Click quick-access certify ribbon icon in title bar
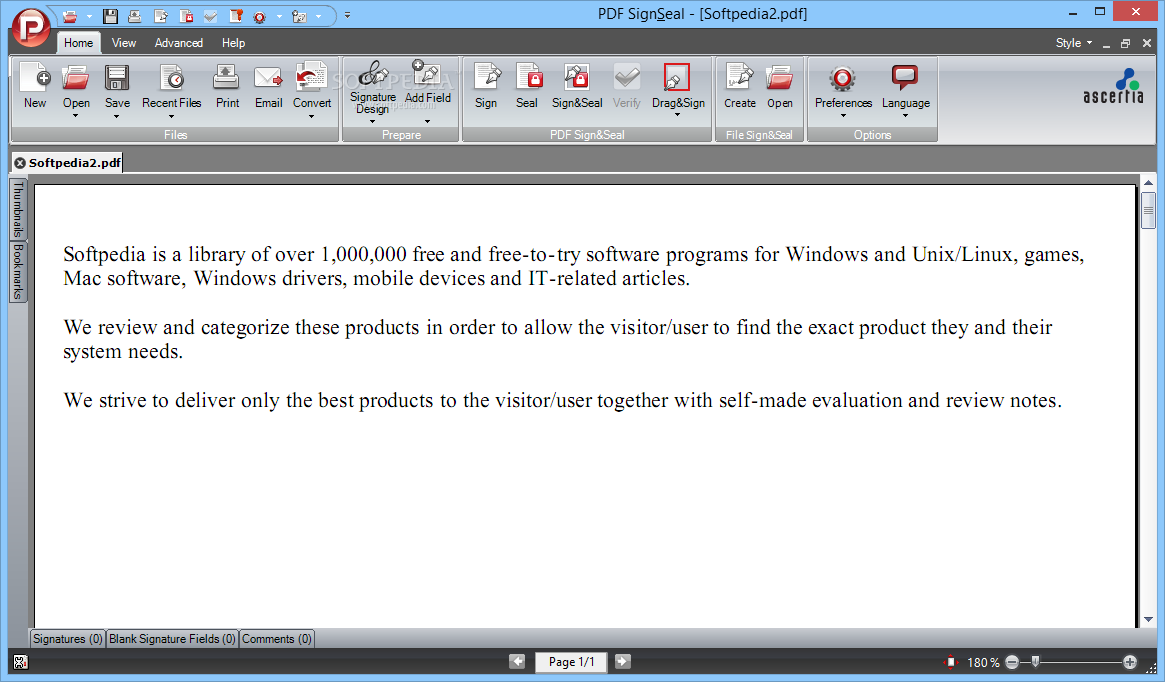Viewport: 1165px width, 682px height. (236, 16)
